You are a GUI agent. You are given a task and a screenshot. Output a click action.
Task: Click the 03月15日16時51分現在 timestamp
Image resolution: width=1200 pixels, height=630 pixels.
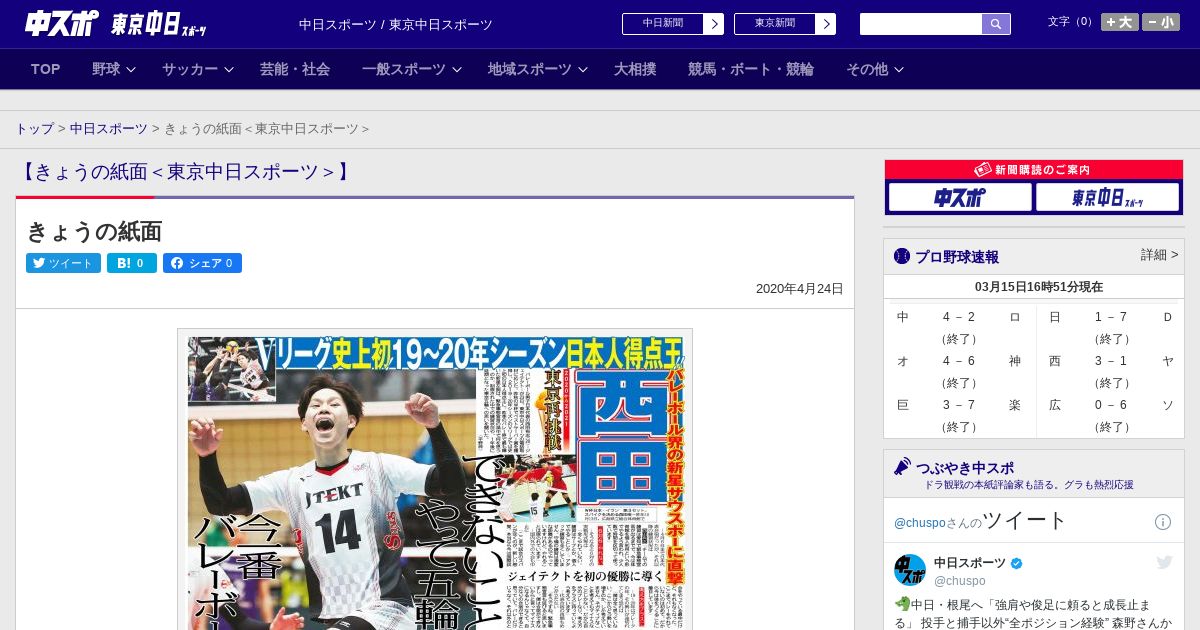1039,287
